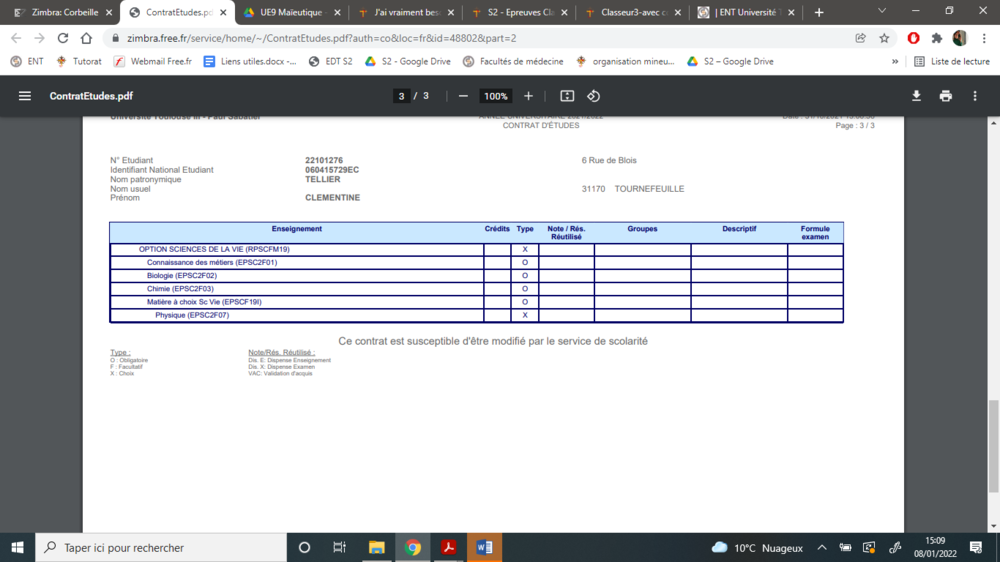Click the PDF page number field

pos(401,96)
